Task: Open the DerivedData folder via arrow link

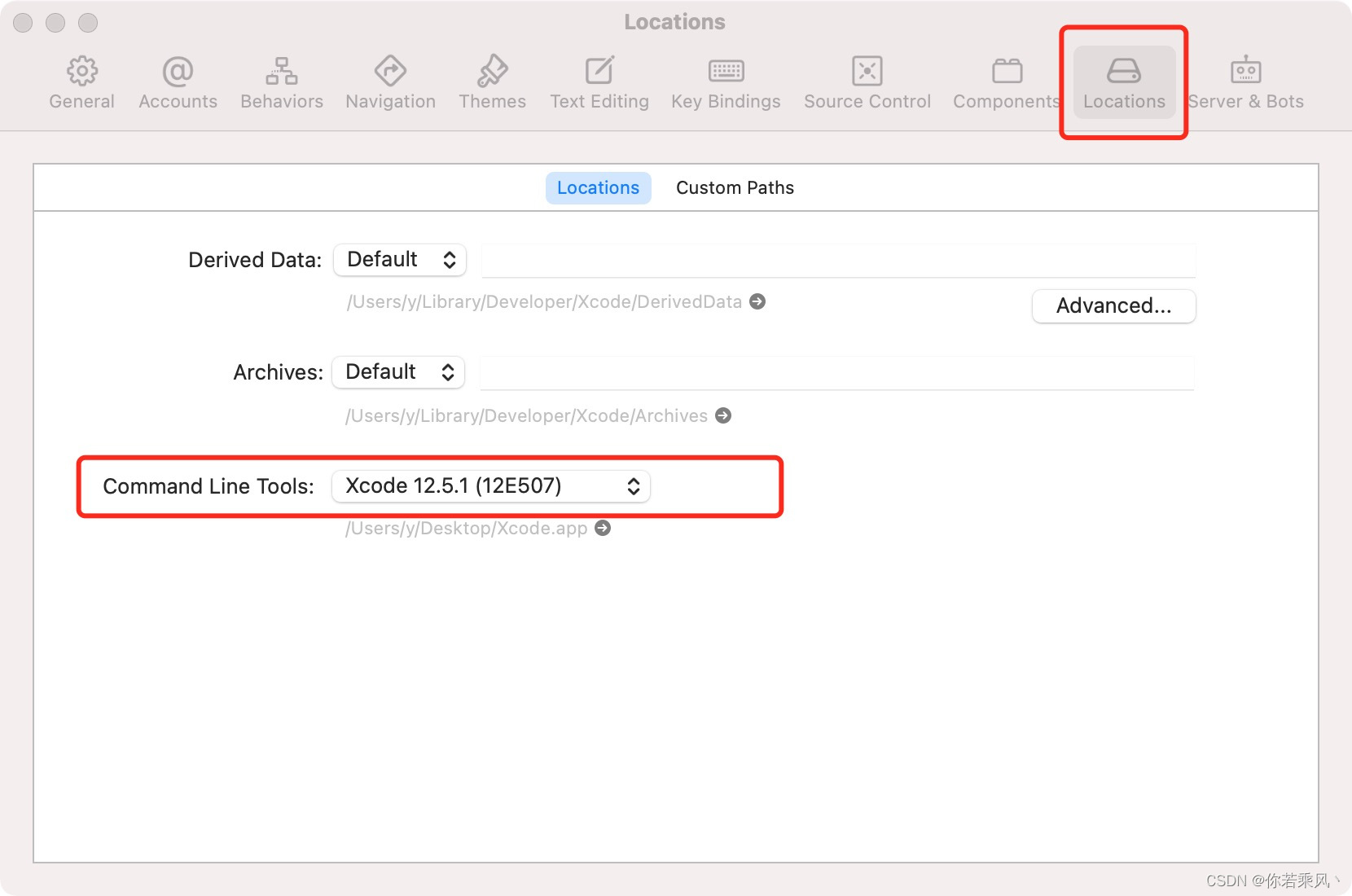Action: 757,301
